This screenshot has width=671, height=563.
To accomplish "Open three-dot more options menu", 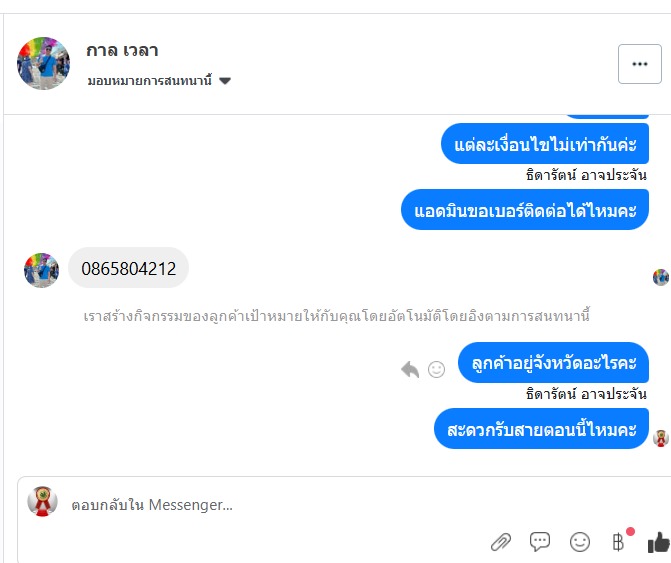I will coord(640,64).
